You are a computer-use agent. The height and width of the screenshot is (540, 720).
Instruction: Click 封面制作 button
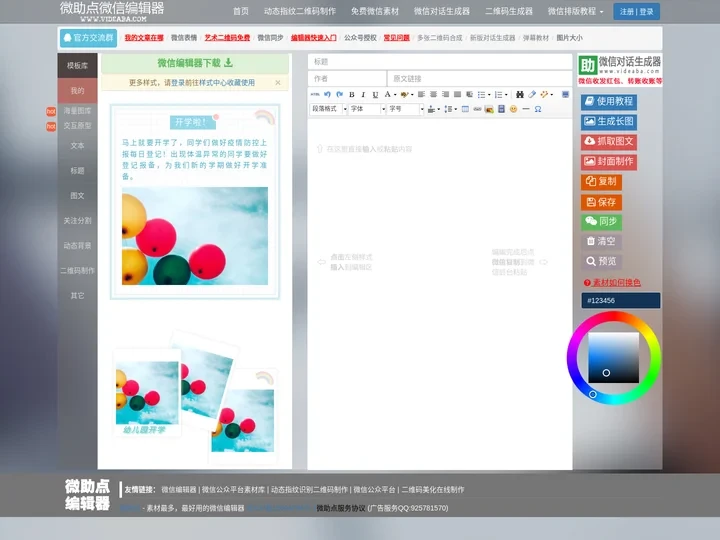tap(609, 162)
